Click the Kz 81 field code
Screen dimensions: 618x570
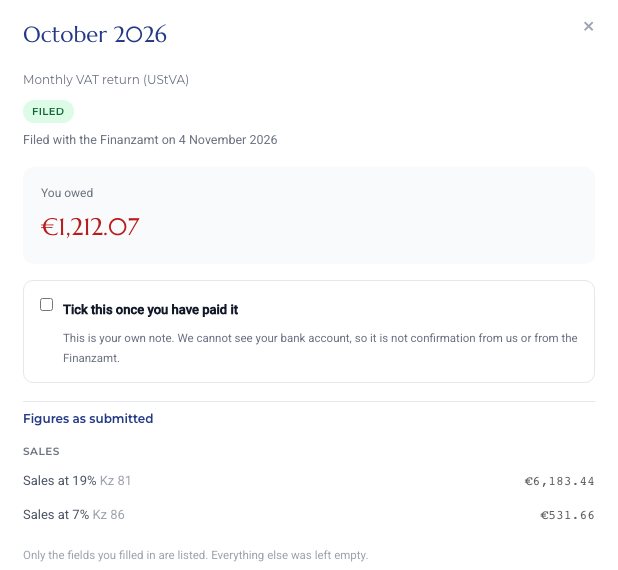115,481
